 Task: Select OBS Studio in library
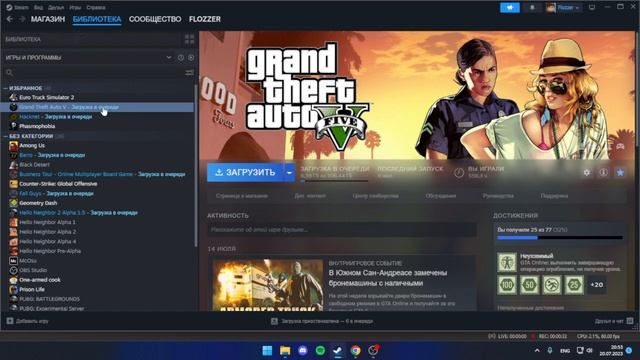point(33,270)
